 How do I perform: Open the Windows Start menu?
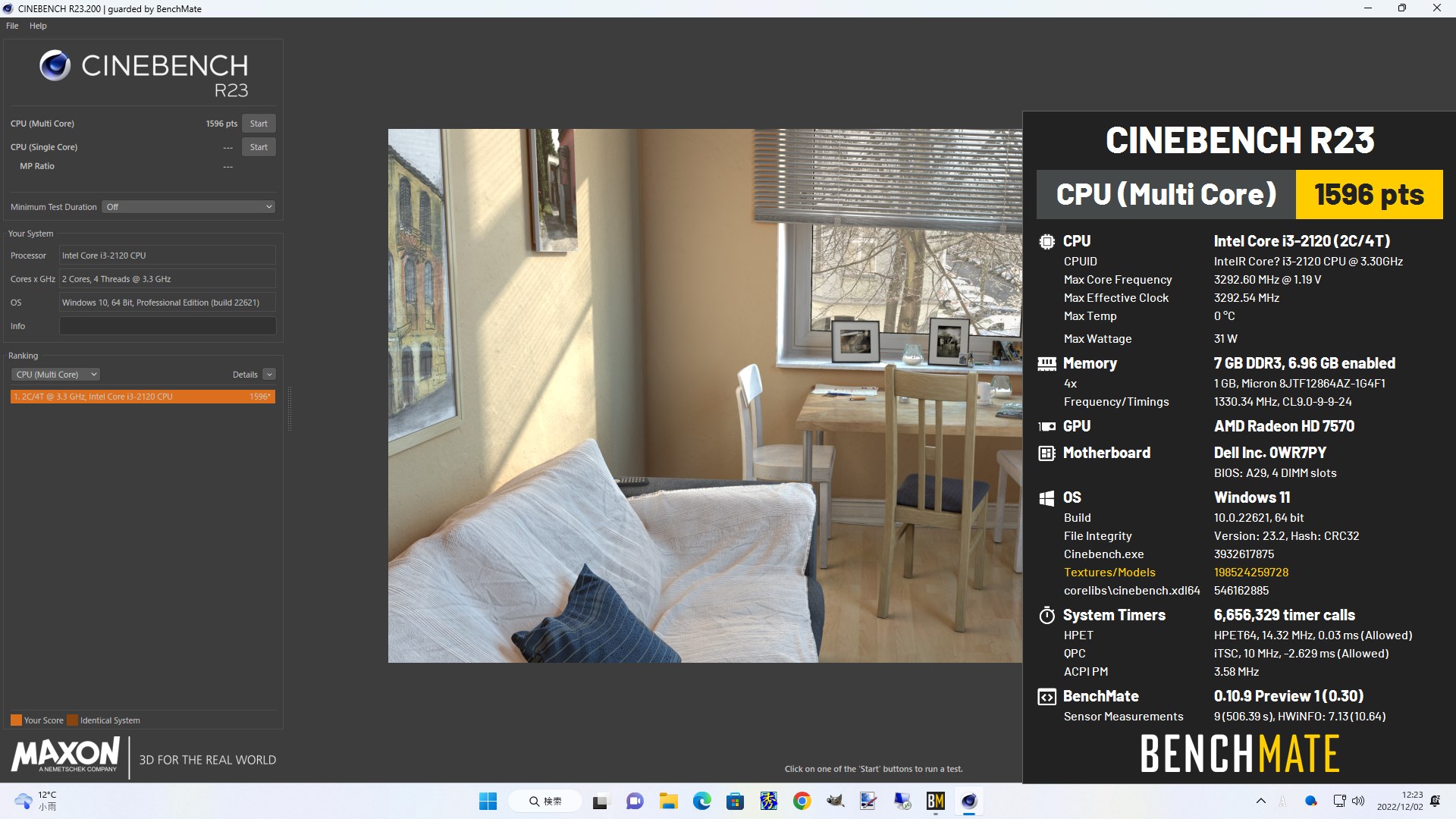click(x=488, y=801)
